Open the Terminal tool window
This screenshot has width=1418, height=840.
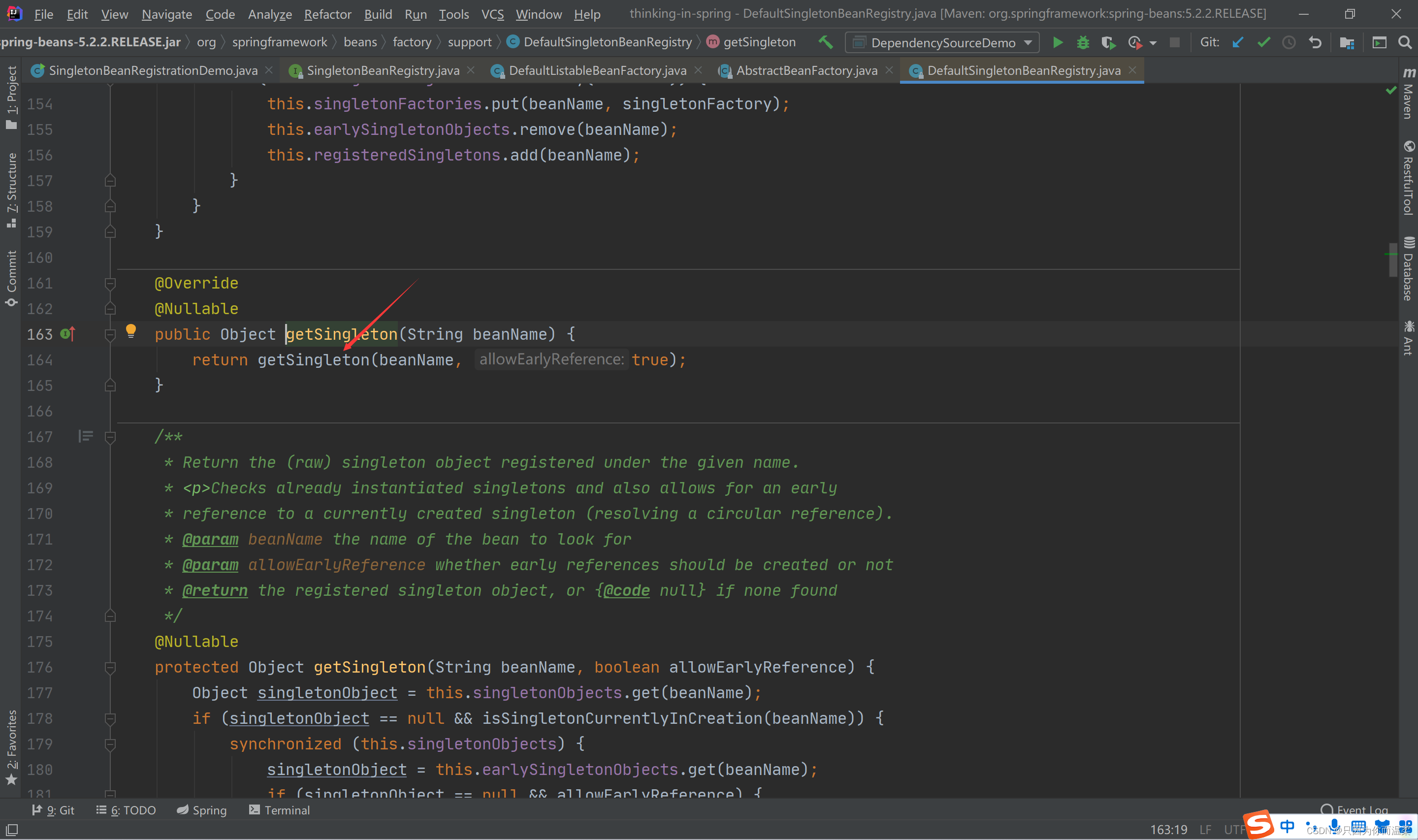click(280, 810)
